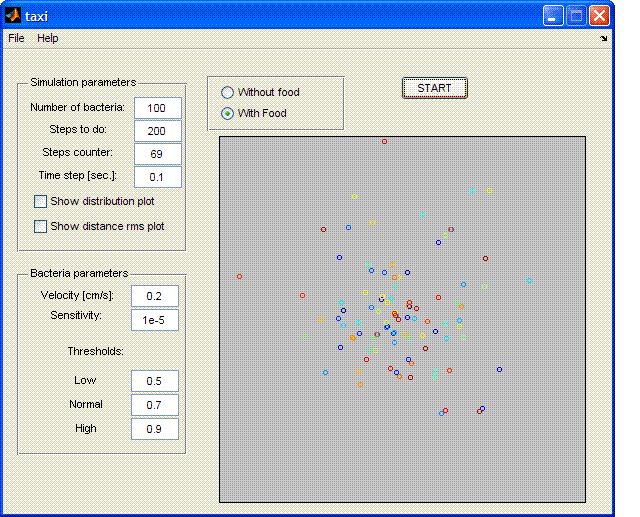The image size is (640, 517).
Task: Click the Velocity input field
Action: 155,296
